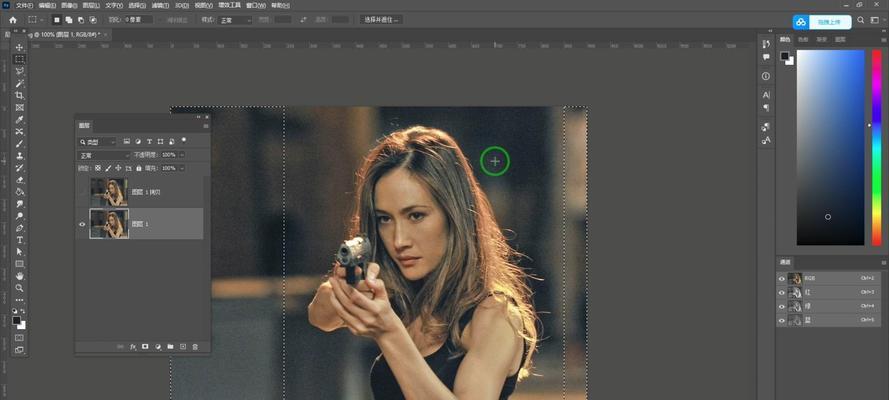This screenshot has width=889, height=400.
Task: Toggle visibility of layer 图层 1
Action: click(82, 224)
